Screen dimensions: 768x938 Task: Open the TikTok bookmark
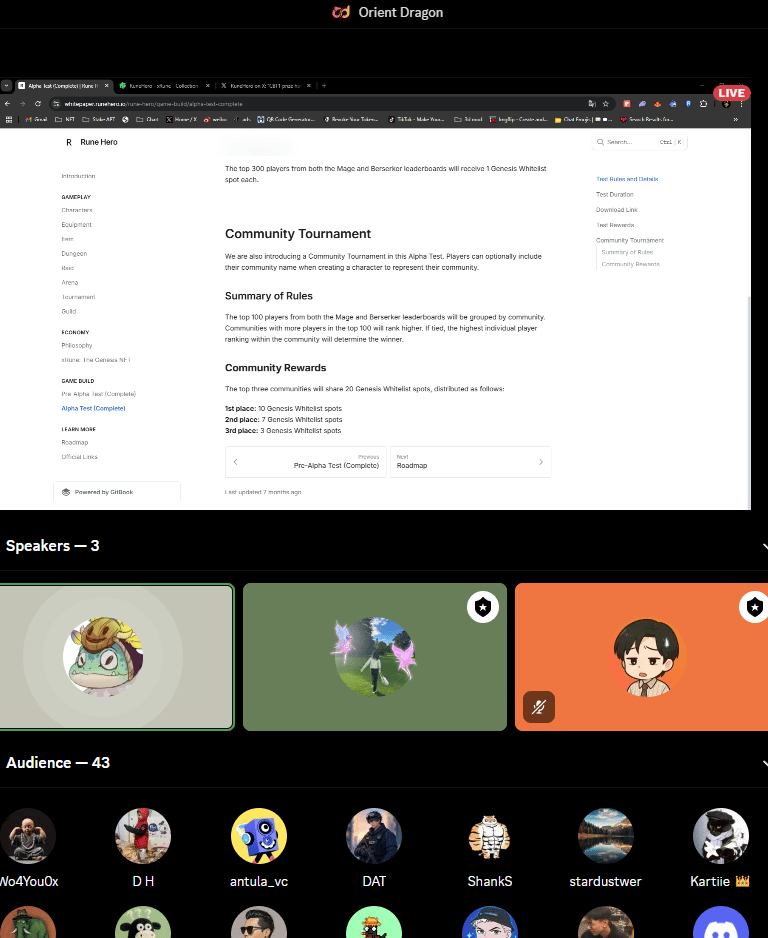point(416,119)
